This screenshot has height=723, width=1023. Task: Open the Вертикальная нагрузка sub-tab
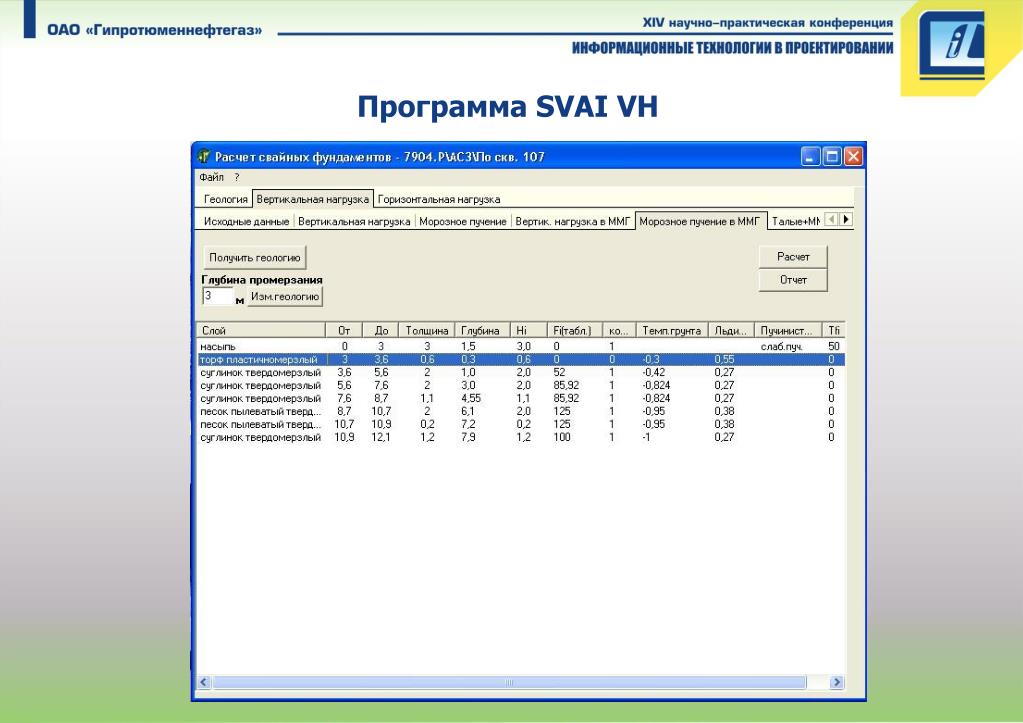coord(354,222)
